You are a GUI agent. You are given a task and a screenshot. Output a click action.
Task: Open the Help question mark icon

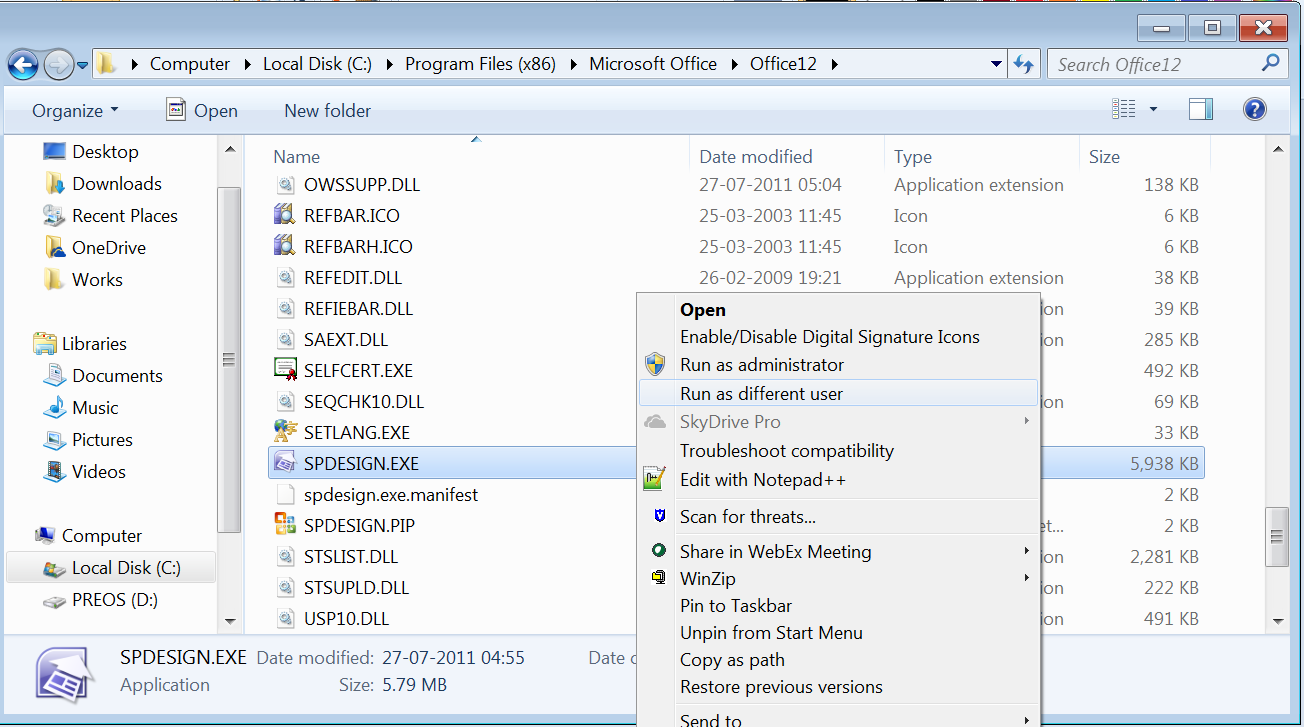[1254, 110]
